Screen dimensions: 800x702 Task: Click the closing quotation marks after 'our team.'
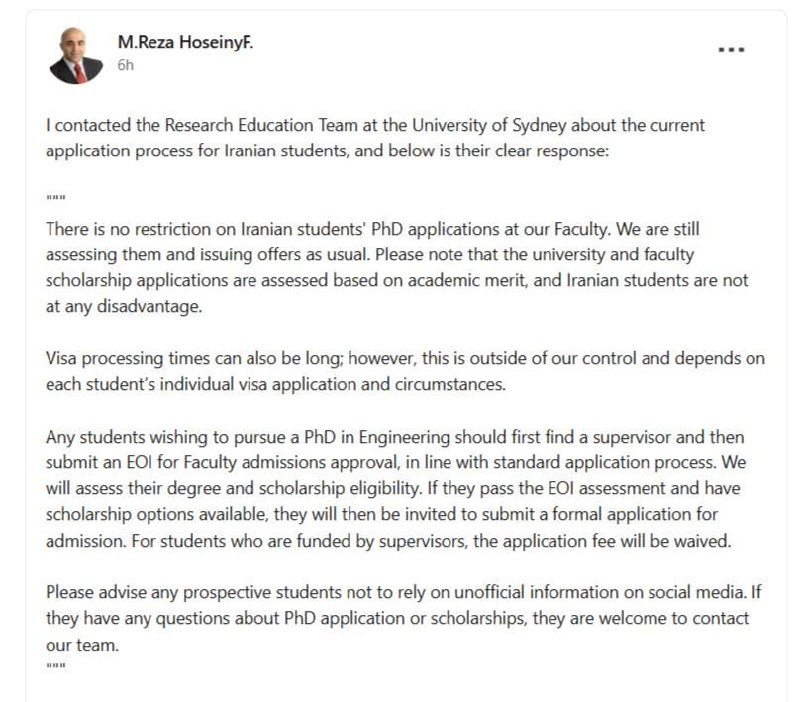(56, 665)
